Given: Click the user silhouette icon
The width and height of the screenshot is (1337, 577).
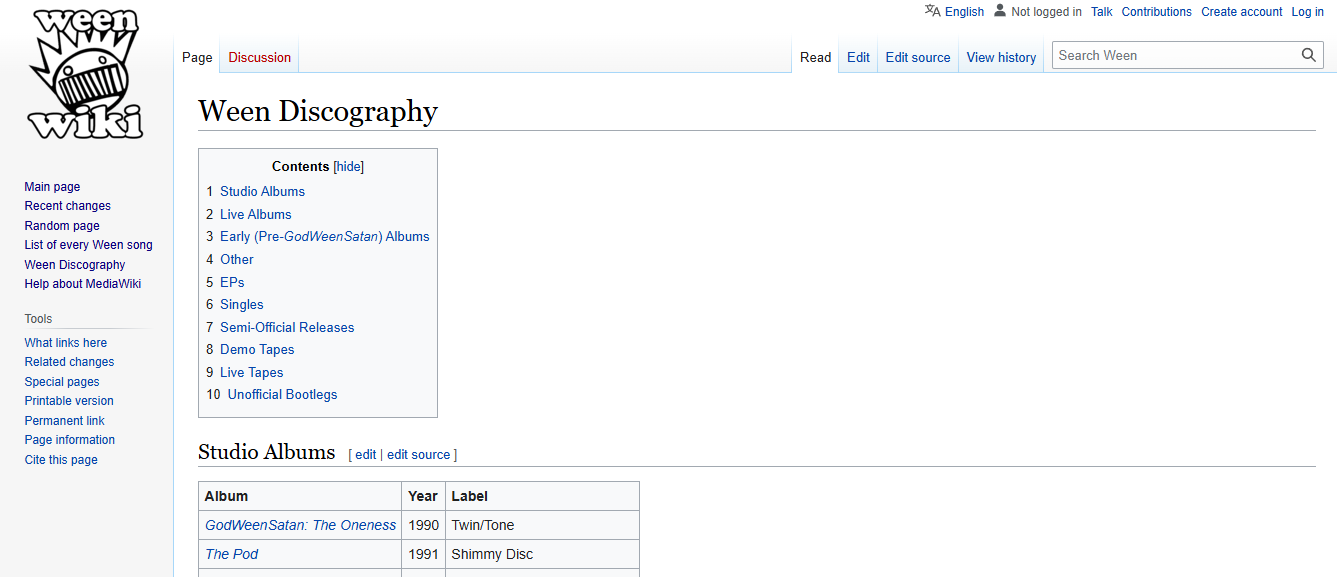Looking at the screenshot, I should click(x=1000, y=10).
